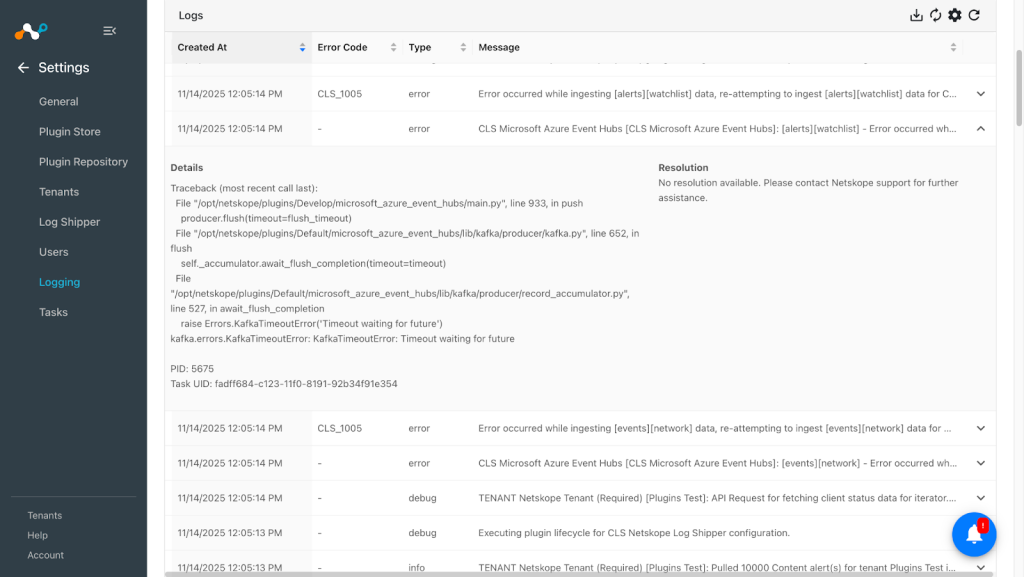Select the text PID: 5675
This screenshot has width=1024, height=577.
coord(192,369)
